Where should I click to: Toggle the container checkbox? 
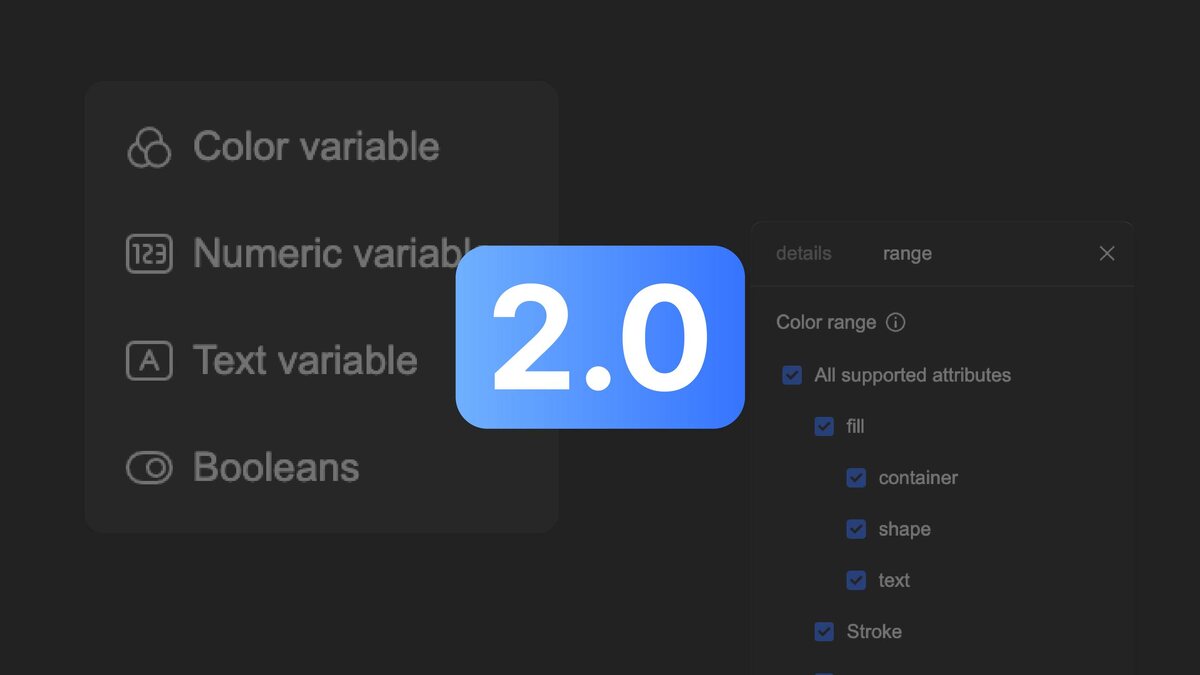pos(856,478)
